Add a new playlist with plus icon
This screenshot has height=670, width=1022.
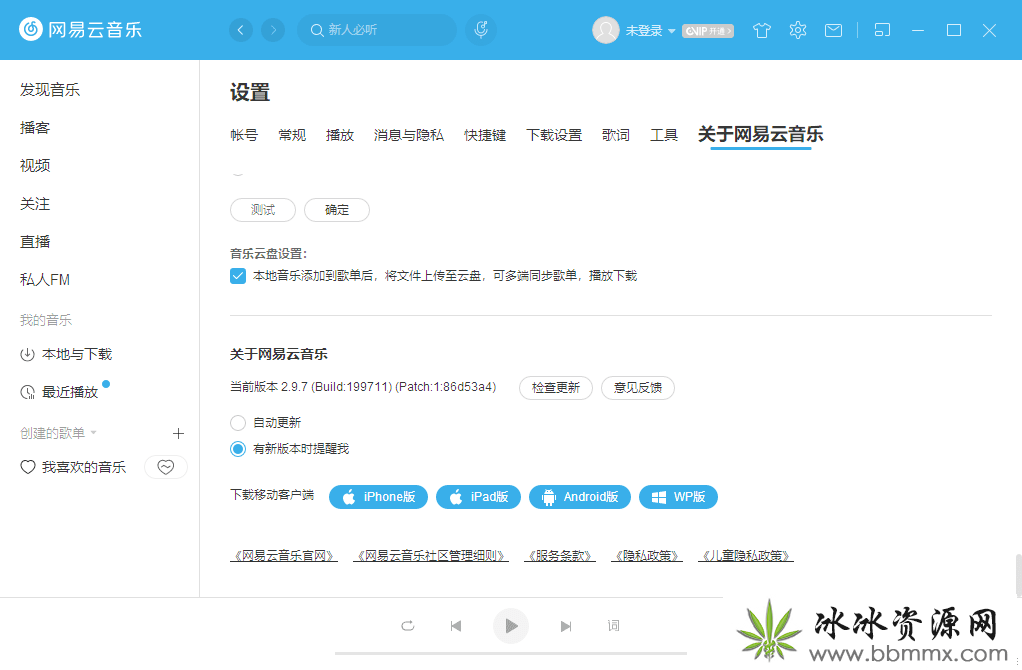click(x=178, y=433)
